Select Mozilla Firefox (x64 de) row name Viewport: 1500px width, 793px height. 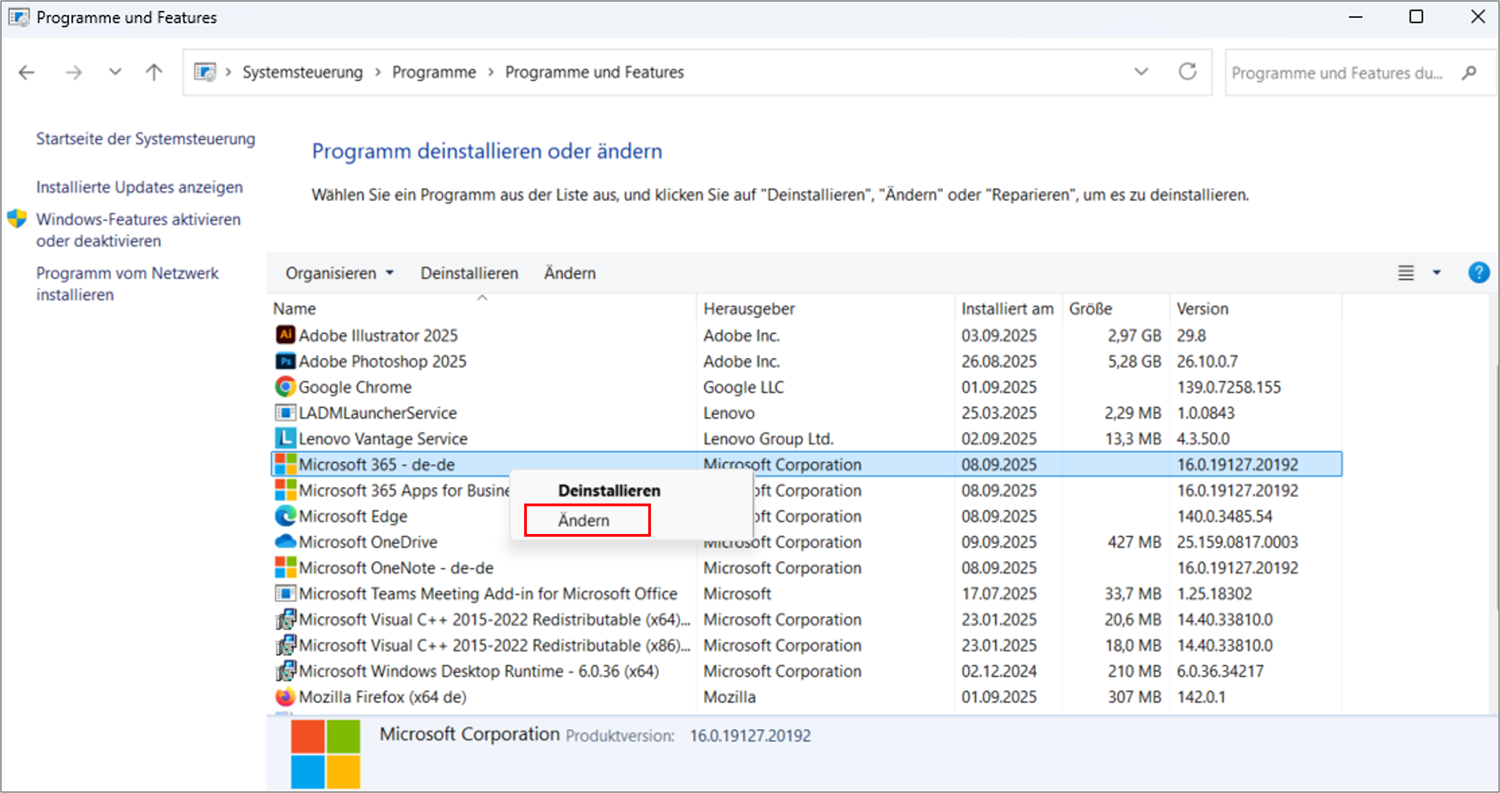[382, 697]
